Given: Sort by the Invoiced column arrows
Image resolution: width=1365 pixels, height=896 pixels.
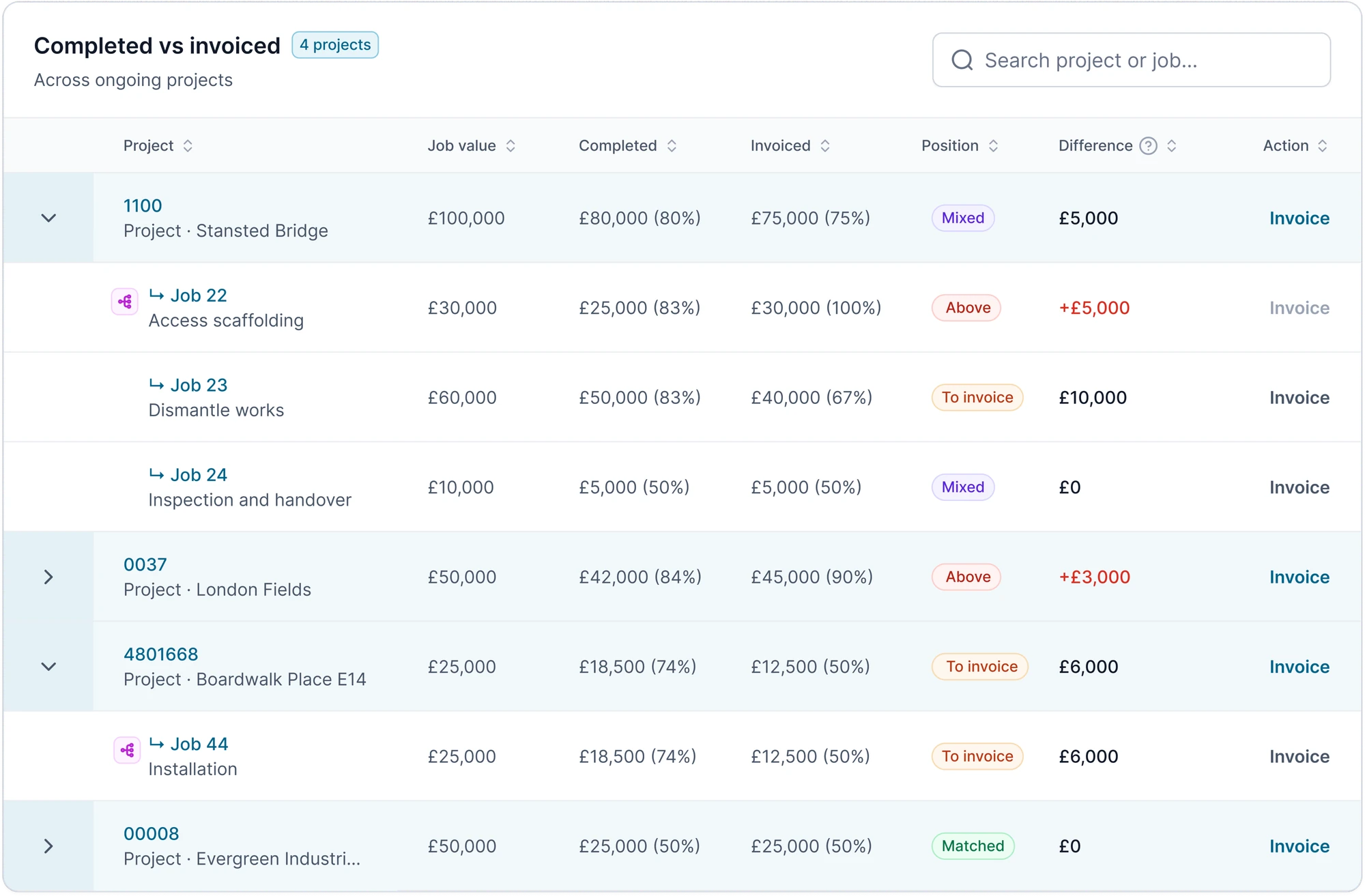Looking at the screenshot, I should pos(825,145).
